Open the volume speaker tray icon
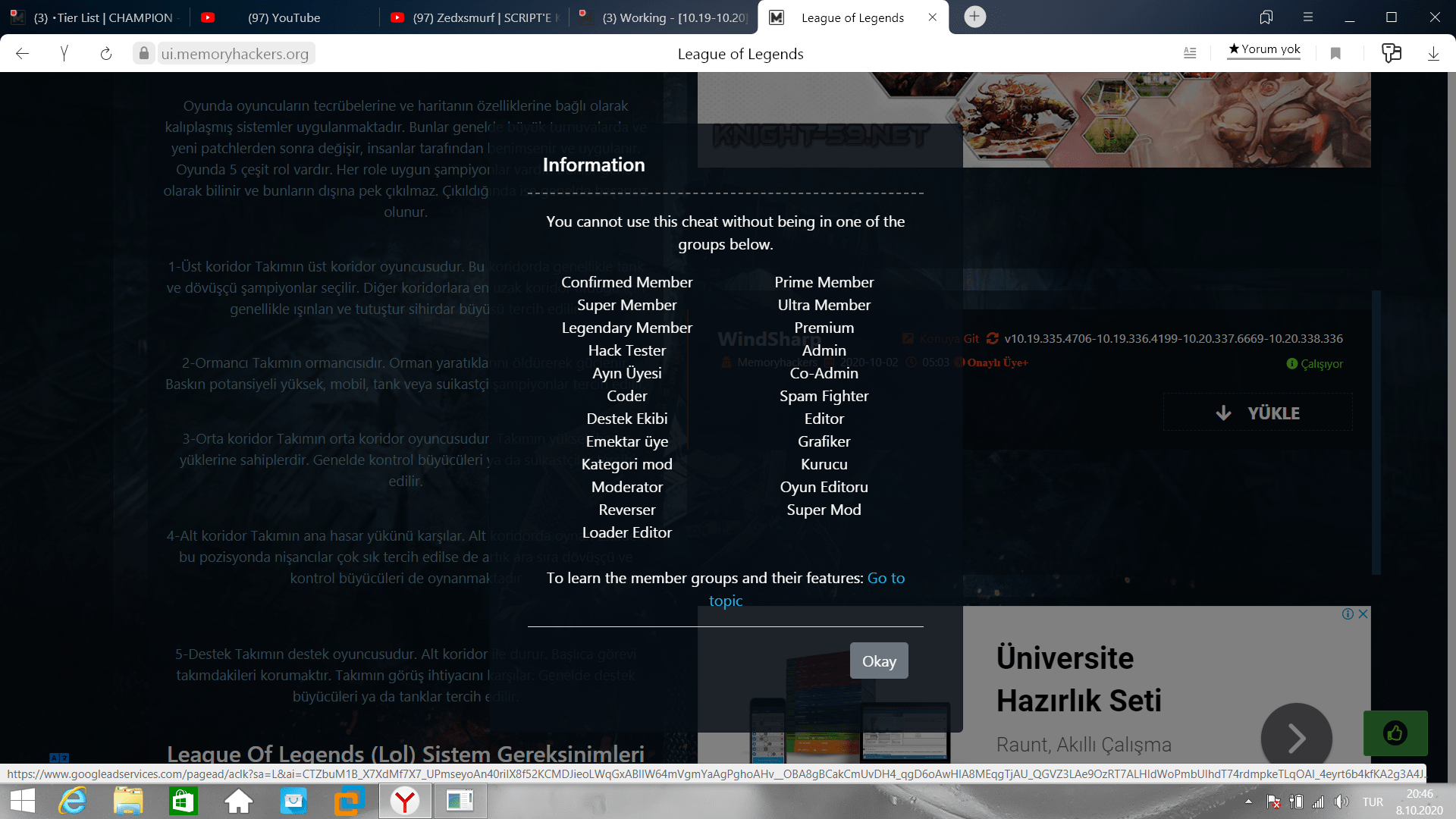Screen dimensions: 1456x819 tap(1341, 802)
